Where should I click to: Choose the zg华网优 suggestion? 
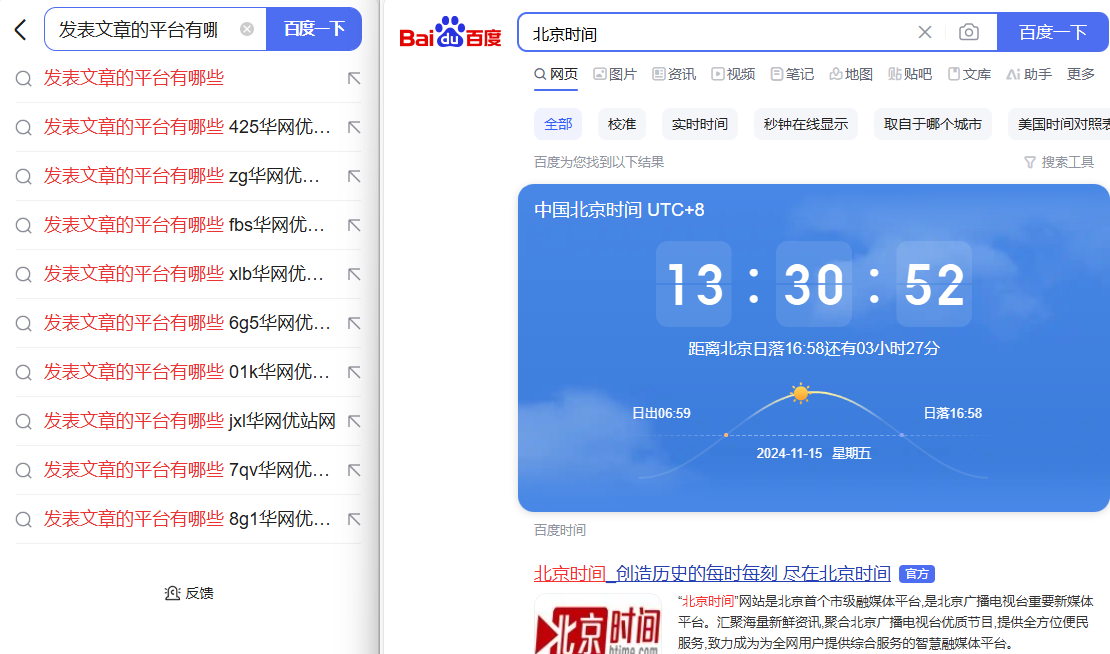click(x=182, y=176)
